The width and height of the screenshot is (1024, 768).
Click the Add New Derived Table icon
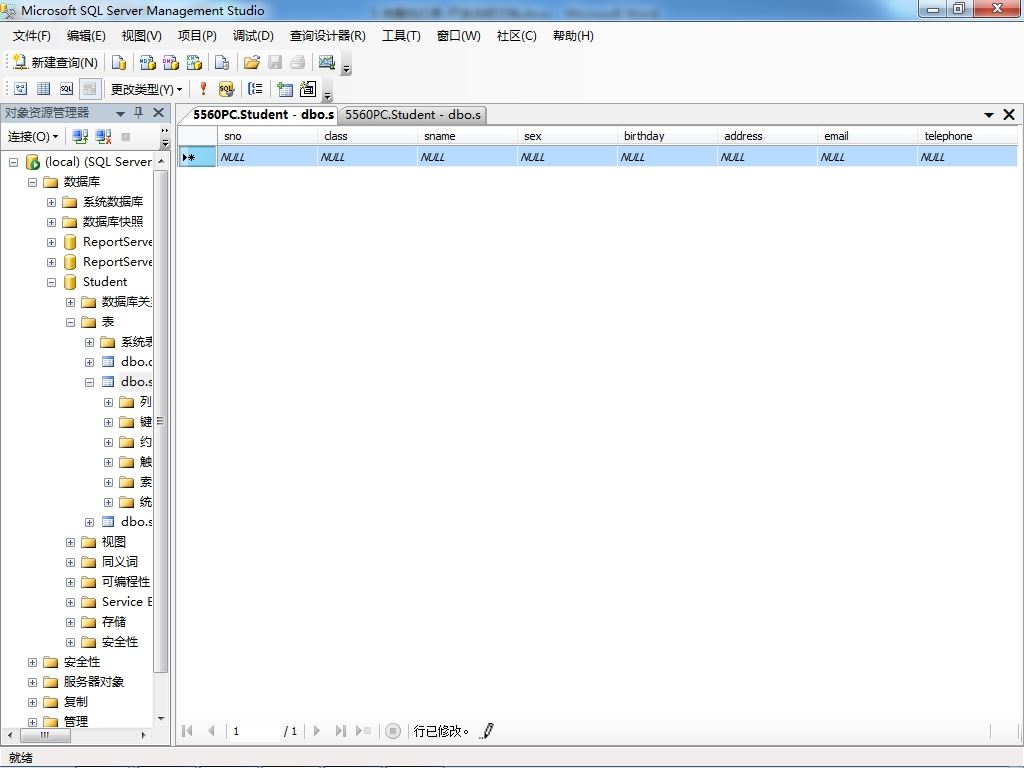pyautogui.click(x=308, y=88)
